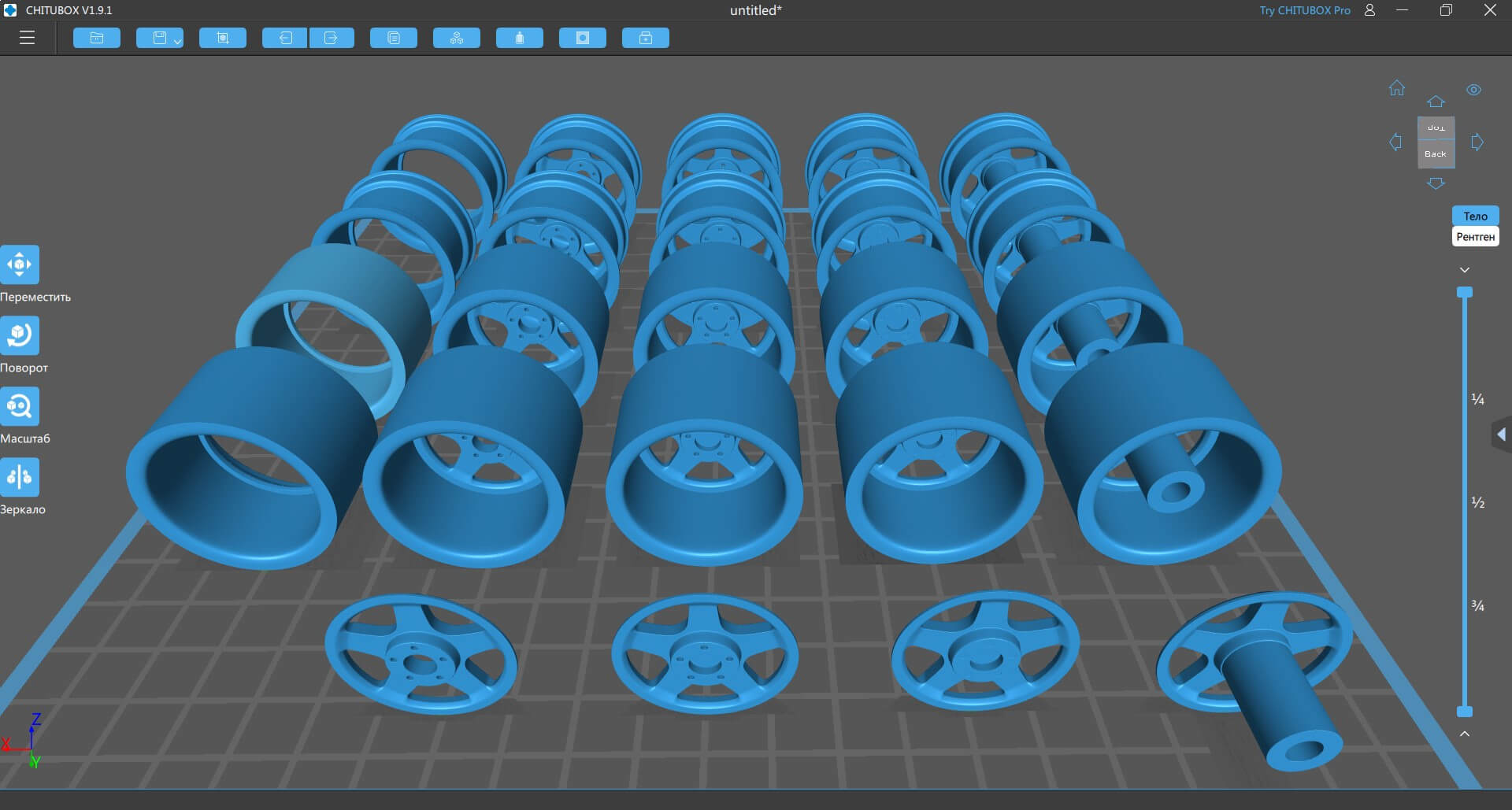Screen dimensions: 1512x810
Task: Click the copy models toolbar icon
Action: tap(393, 38)
